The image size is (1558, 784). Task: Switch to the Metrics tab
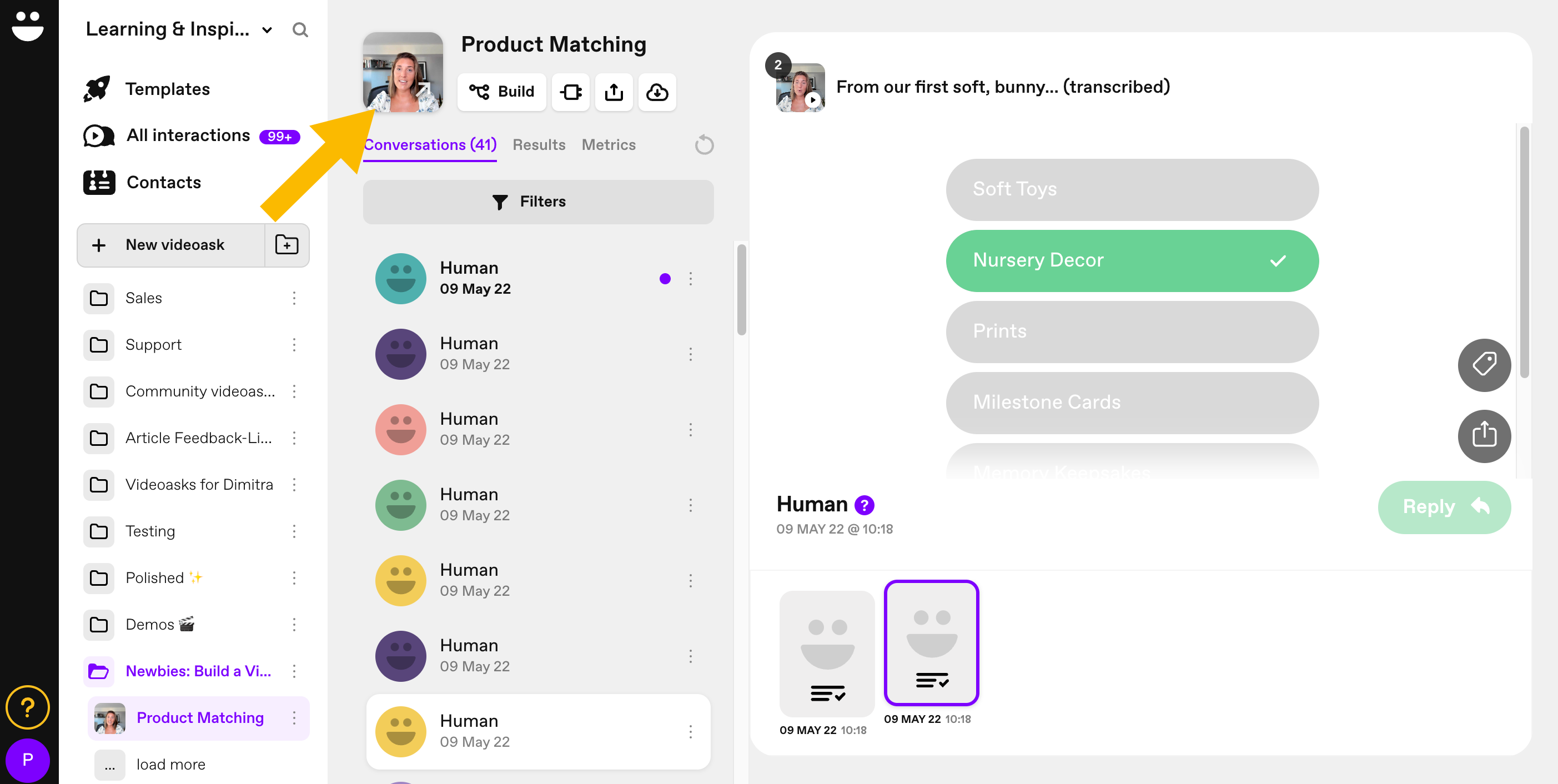click(609, 144)
